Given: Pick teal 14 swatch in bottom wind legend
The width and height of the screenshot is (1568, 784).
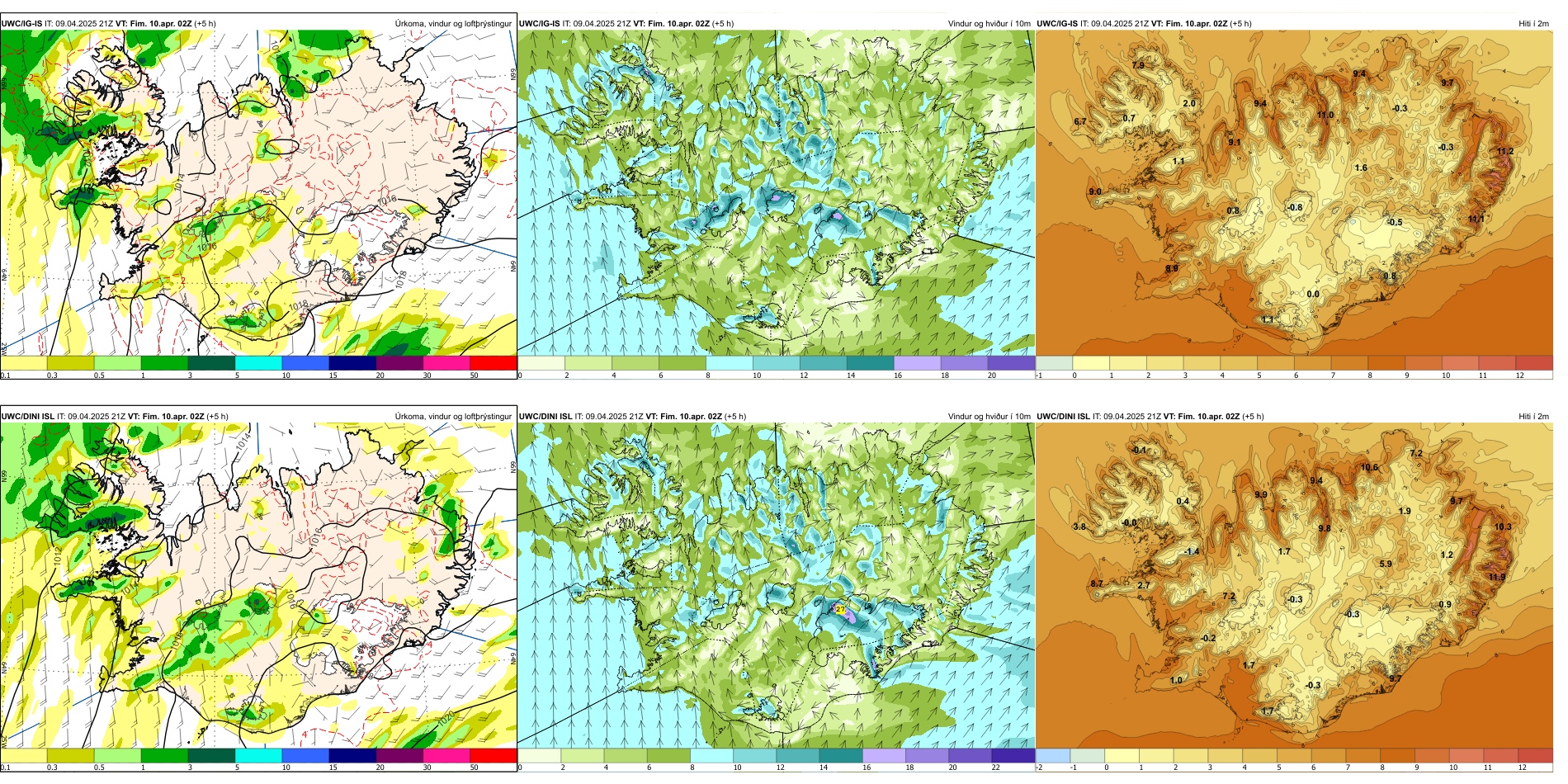Looking at the screenshot, I should point(841,755).
